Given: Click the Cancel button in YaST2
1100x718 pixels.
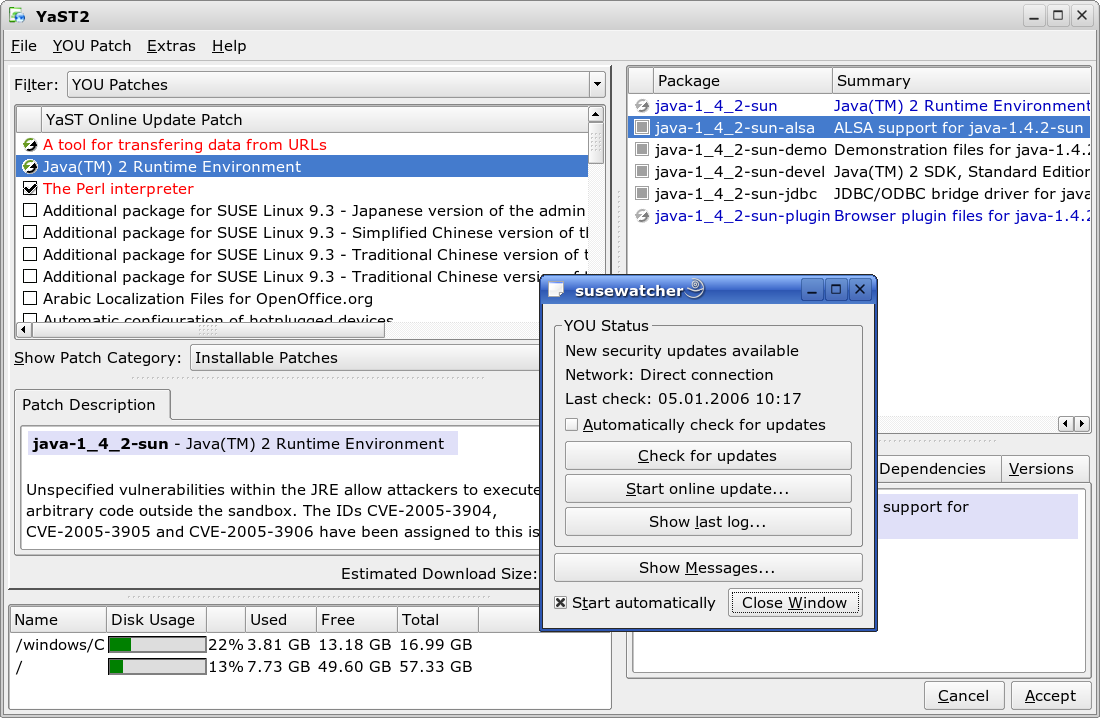Looking at the screenshot, I should (x=964, y=696).
